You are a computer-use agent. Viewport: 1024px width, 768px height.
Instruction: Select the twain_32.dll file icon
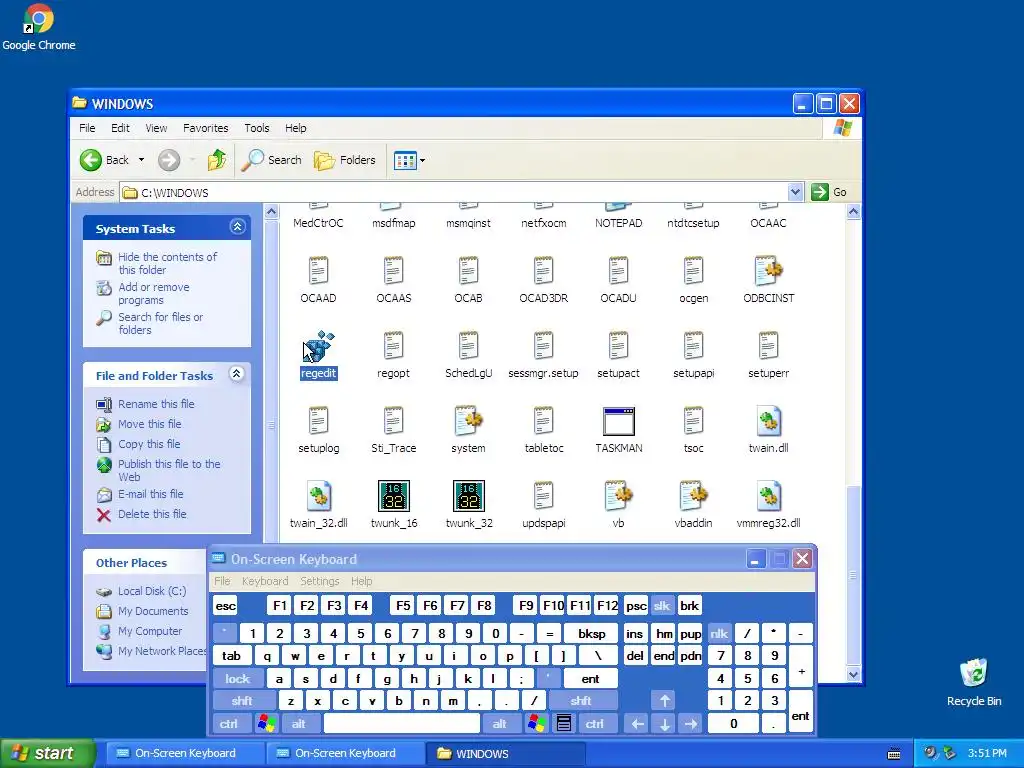[x=319, y=496]
